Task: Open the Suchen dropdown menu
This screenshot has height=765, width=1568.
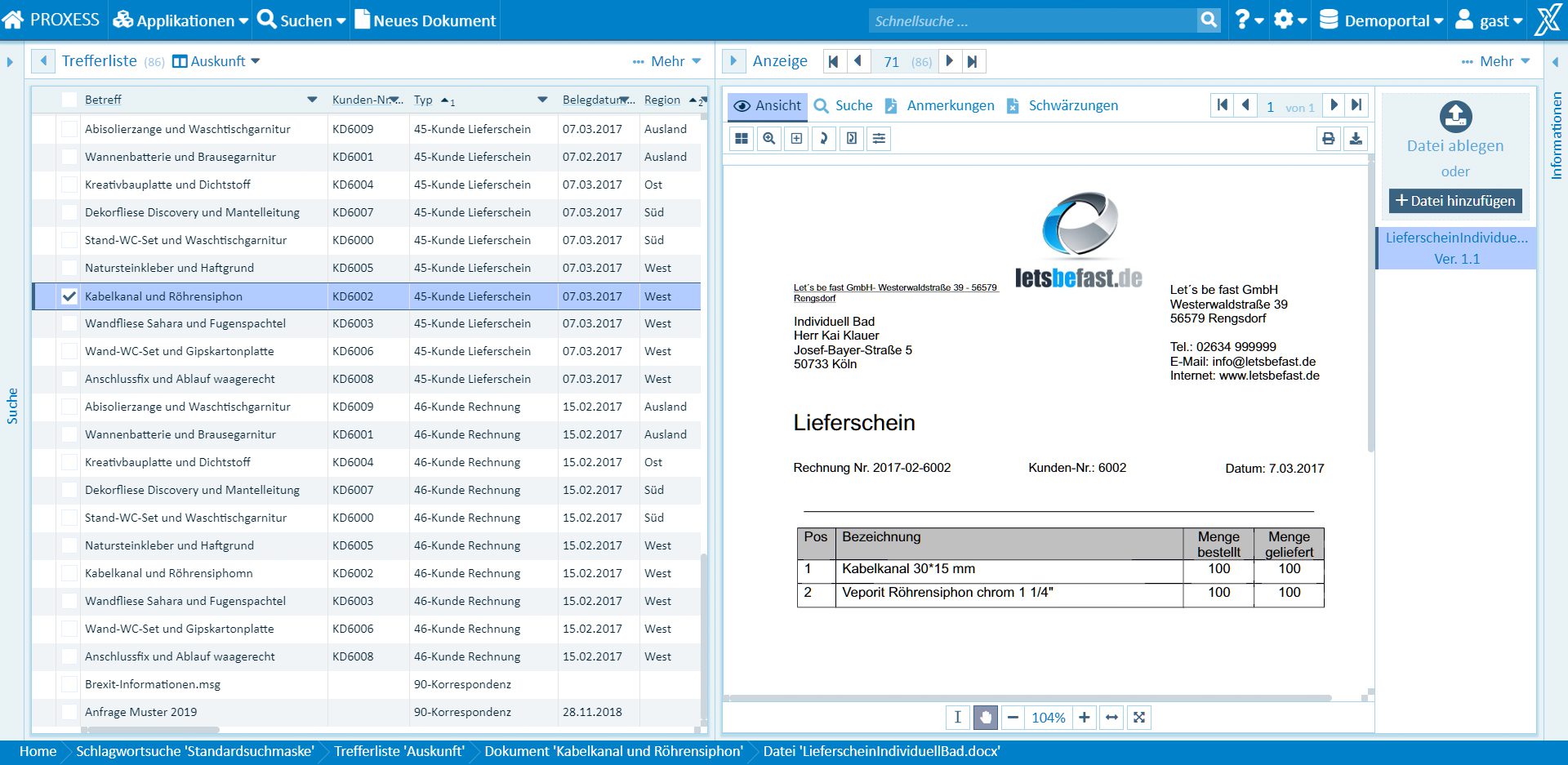Action: [301, 20]
